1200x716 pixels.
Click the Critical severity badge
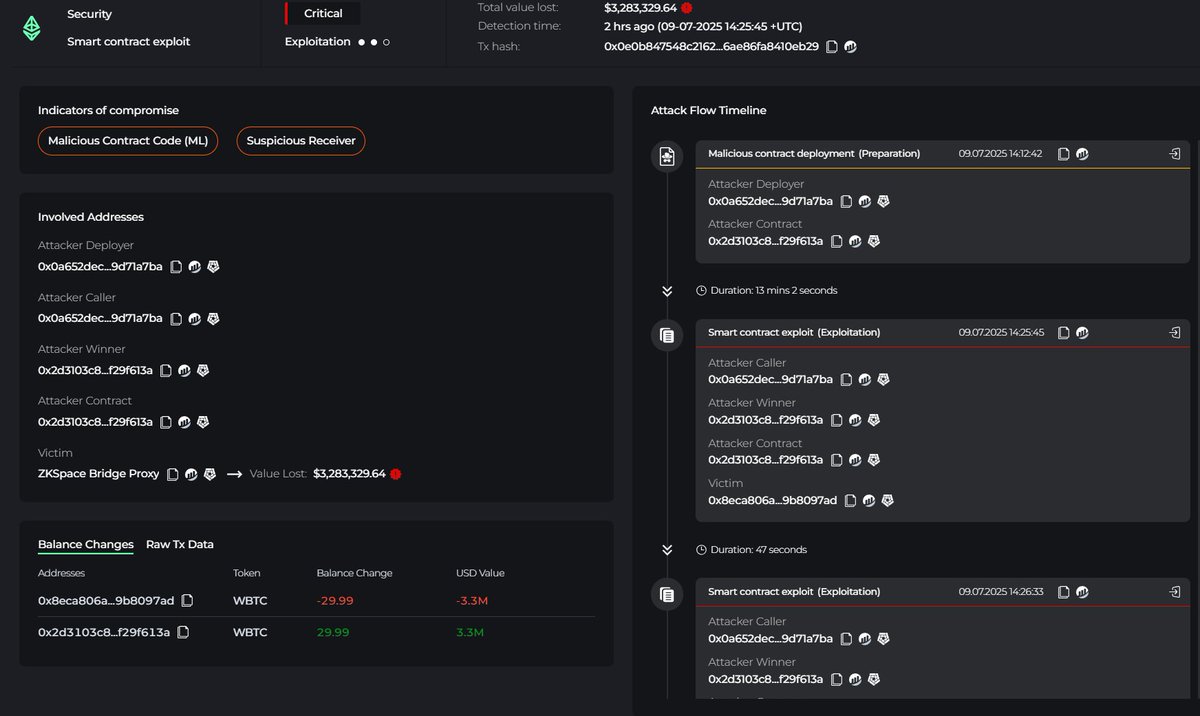[323, 13]
